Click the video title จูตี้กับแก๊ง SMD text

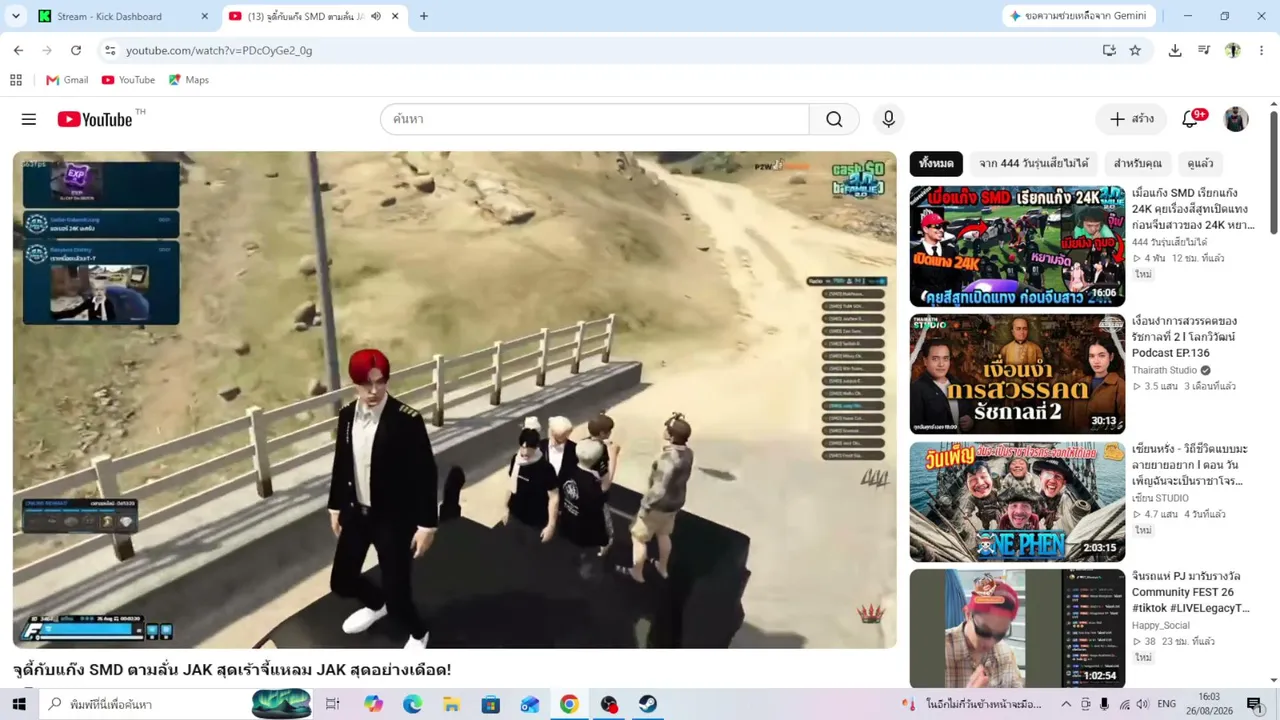pyautogui.click(x=232, y=670)
